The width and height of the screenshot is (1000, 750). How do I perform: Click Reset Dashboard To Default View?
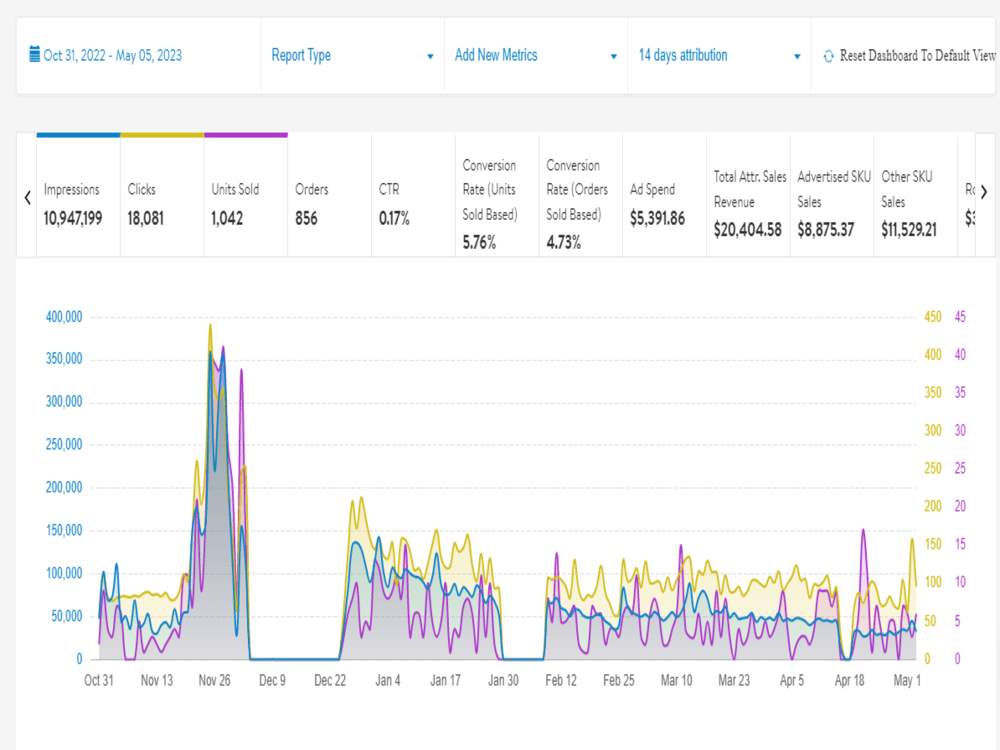click(x=917, y=55)
